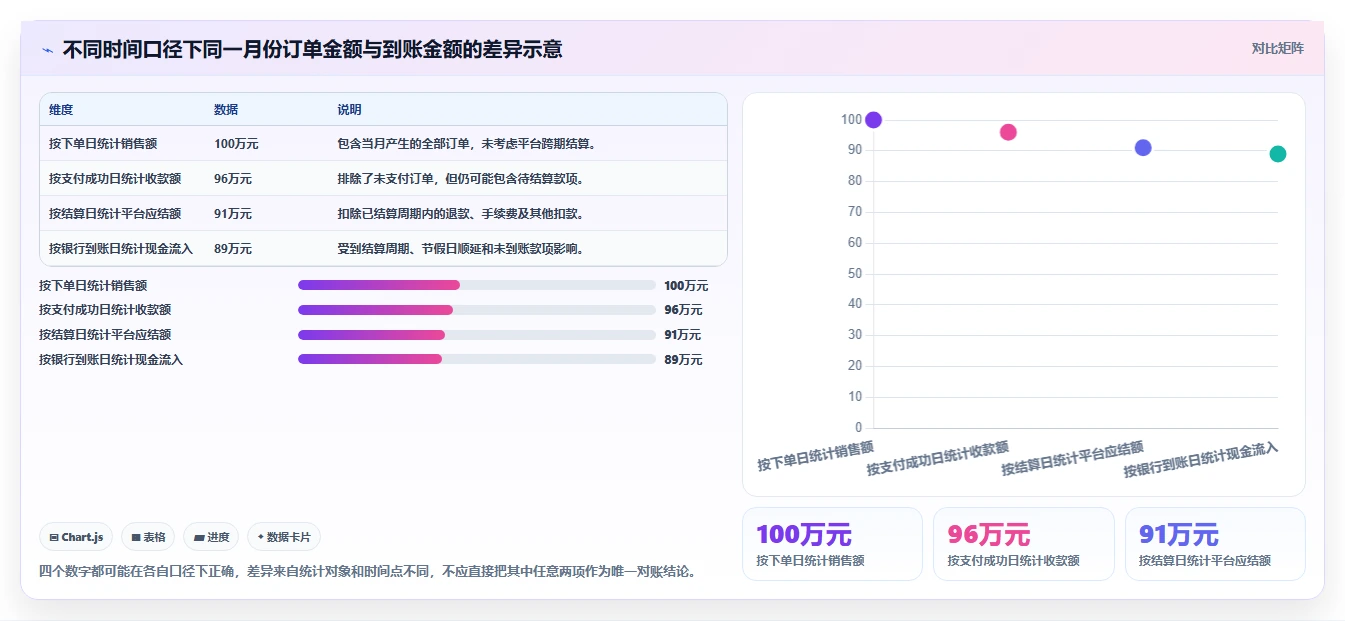Viewport: 1345px width, 621px height.
Task: Select the Chart.js tag chip
Action: (x=77, y=537)
